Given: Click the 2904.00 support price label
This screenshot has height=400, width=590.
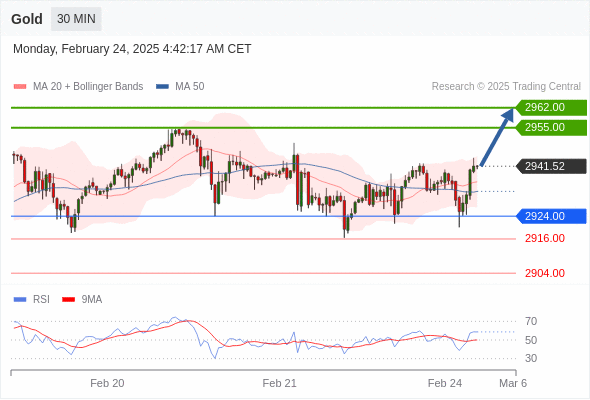Looking at the screenshot, I should (545, 273).
